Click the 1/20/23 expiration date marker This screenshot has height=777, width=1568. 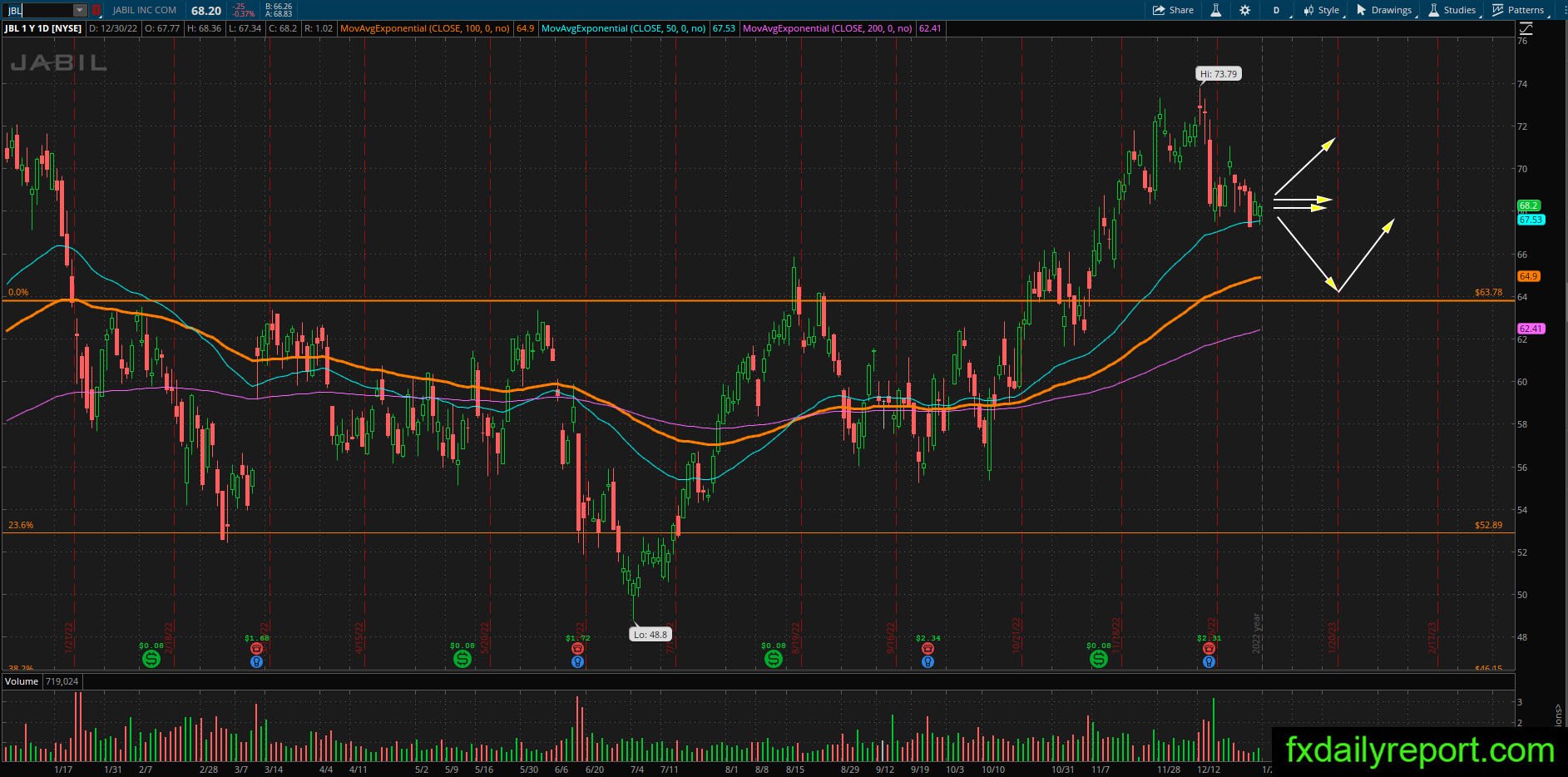[x=1333, y=638]
